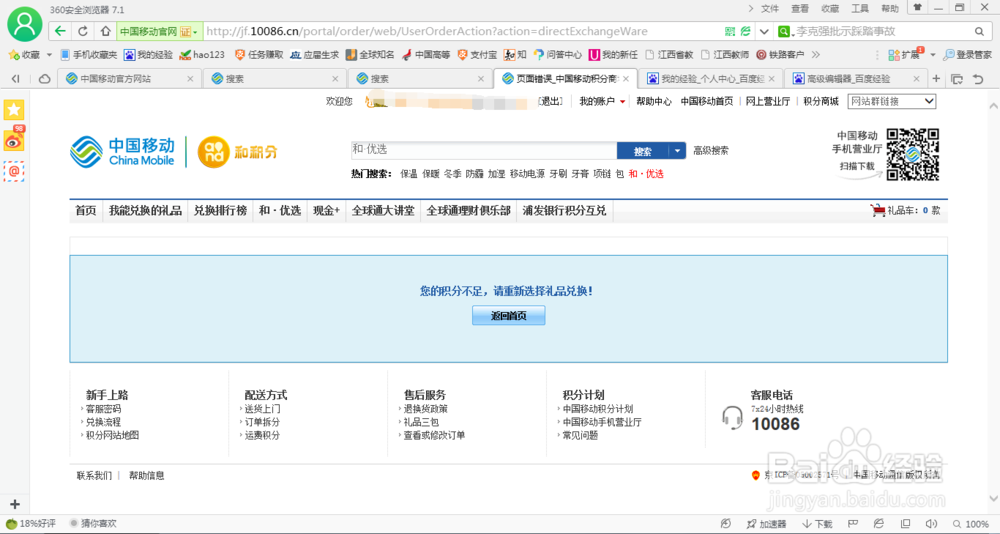Screen dimensions: 1000x534
Task: Click 登录管家 login manager icon
Action: (x=967, y=55)
